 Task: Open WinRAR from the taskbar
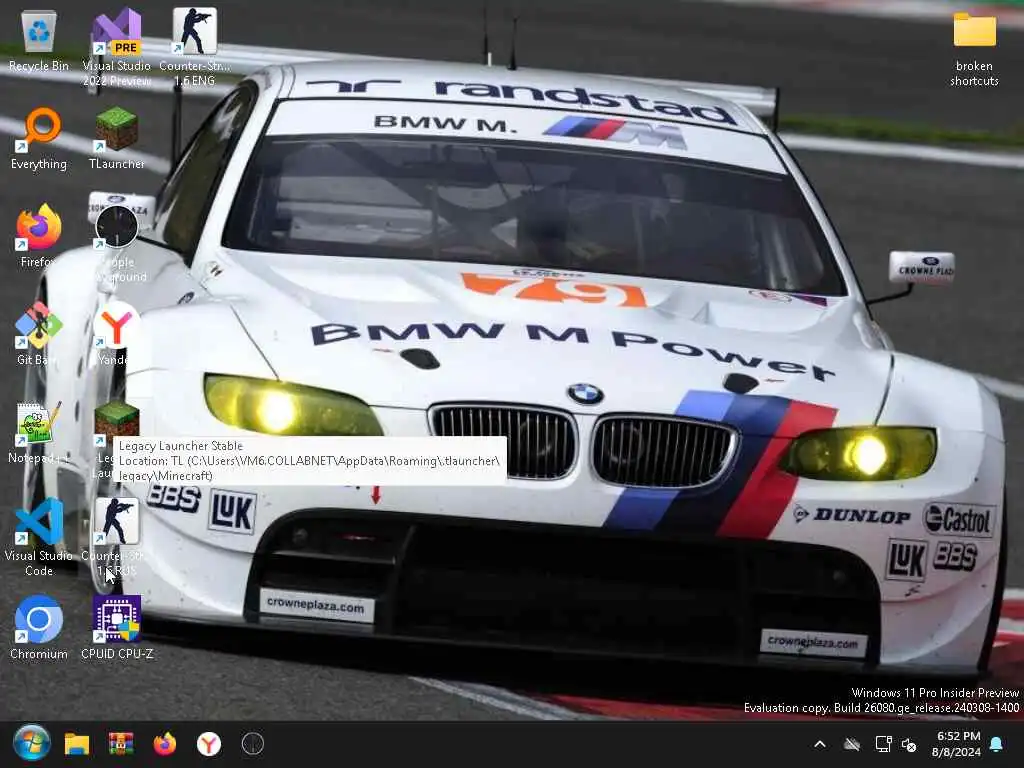coord(121,744)
